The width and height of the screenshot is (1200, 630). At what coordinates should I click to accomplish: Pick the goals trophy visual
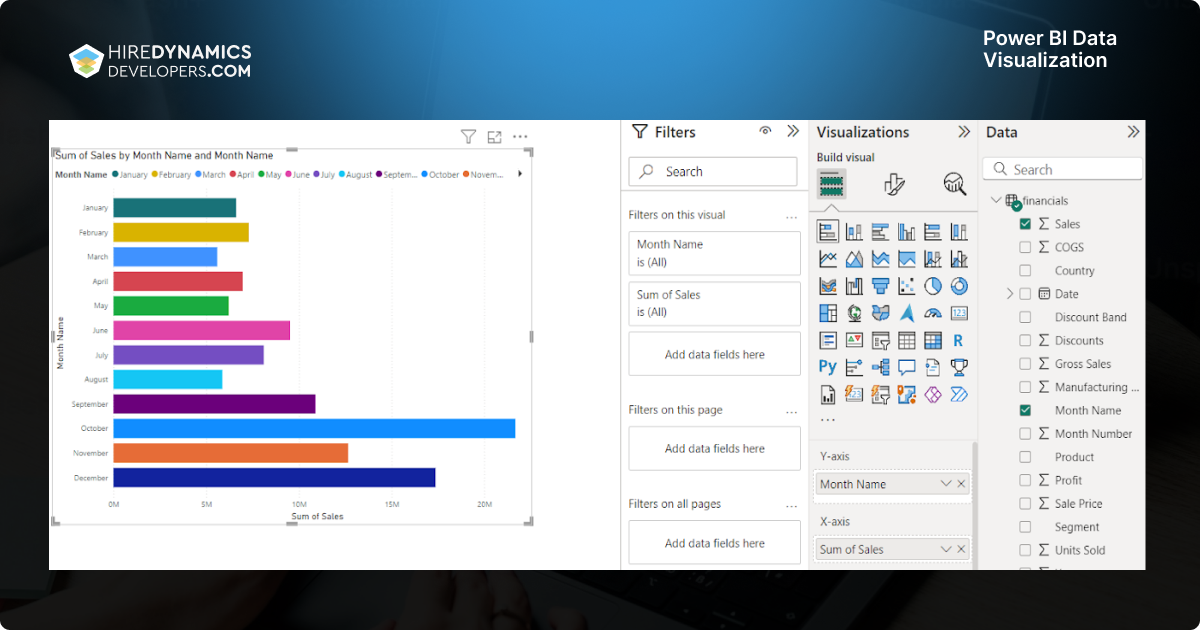click(958, 367)
